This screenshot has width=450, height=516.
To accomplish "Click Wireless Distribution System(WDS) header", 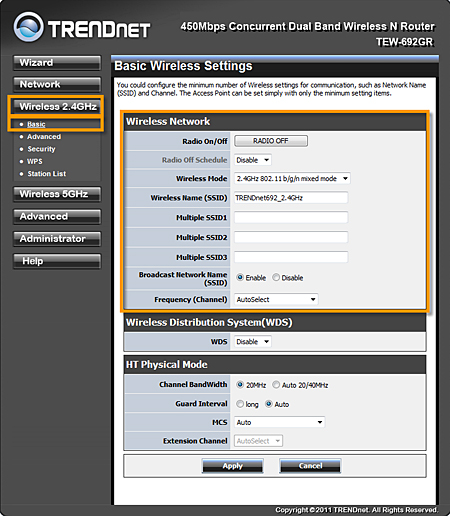I will click(209, 323).
